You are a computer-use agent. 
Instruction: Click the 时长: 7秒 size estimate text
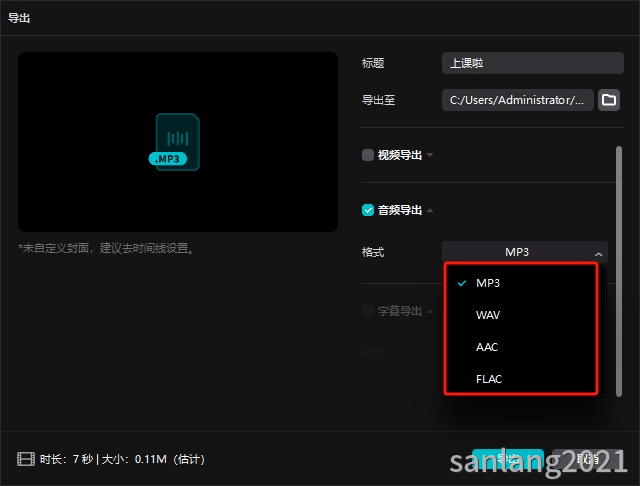click(122, 459)
